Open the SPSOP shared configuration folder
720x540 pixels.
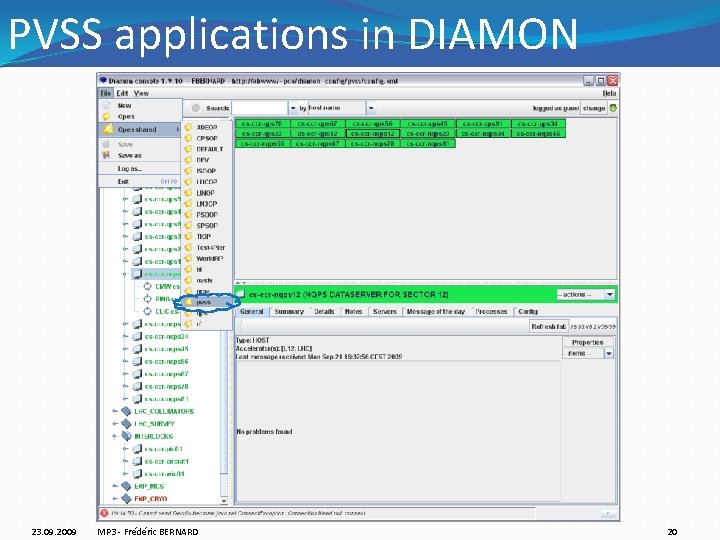[x=206, y=225]
